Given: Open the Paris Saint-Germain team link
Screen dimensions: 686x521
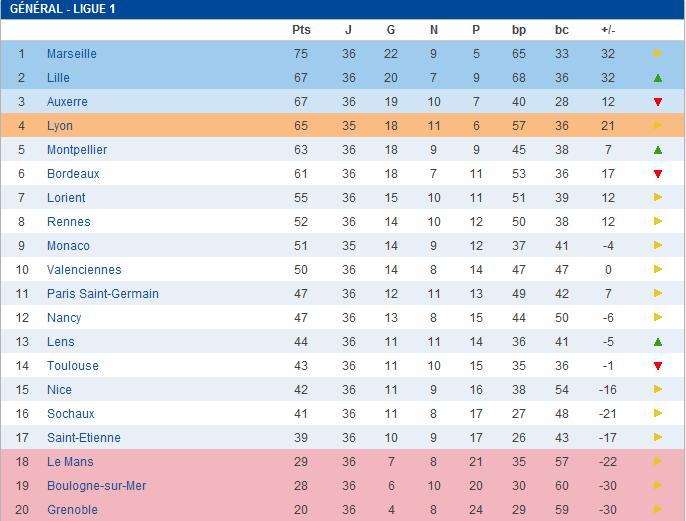Looking at the screenshot, I should [102, 294].
